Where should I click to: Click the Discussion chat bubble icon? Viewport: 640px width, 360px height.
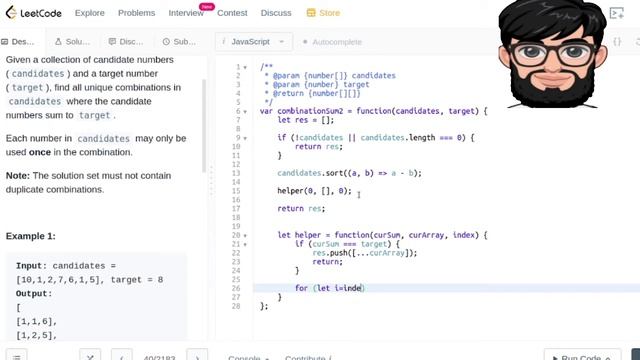click(x=112, y=42)
